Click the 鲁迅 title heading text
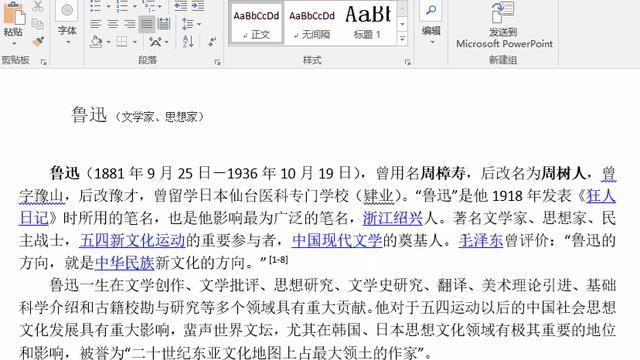Screen dimensions: 640x360 (89, 115)
